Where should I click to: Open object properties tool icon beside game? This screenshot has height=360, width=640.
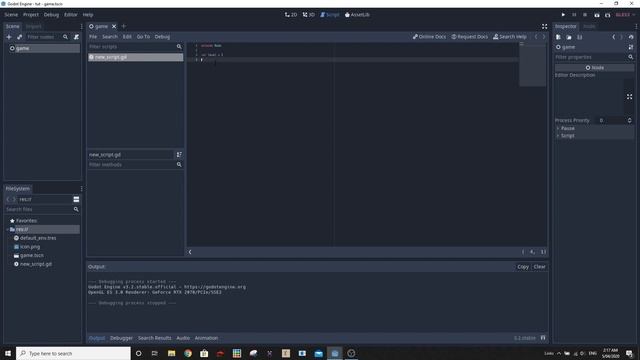coord(631,47)
